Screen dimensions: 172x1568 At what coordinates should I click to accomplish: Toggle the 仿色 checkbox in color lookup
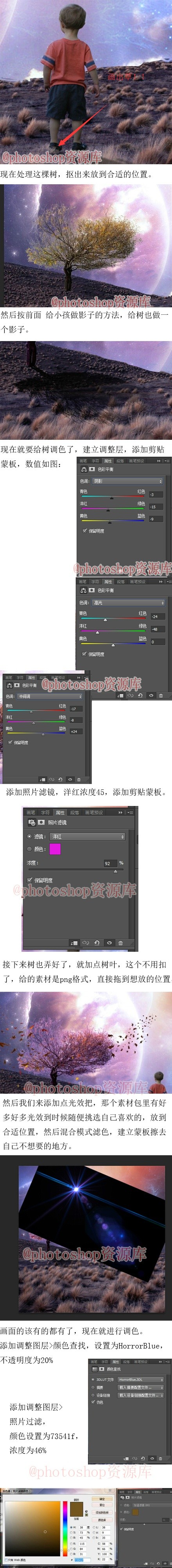click(93, 1403)
